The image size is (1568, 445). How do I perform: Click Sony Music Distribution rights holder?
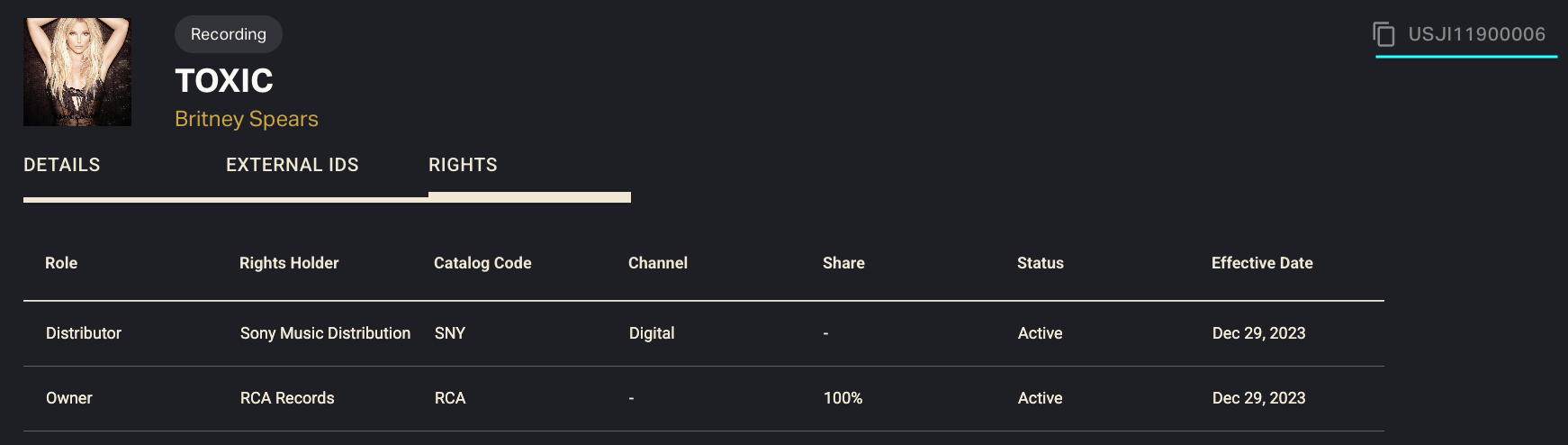(x=325, y=333)
